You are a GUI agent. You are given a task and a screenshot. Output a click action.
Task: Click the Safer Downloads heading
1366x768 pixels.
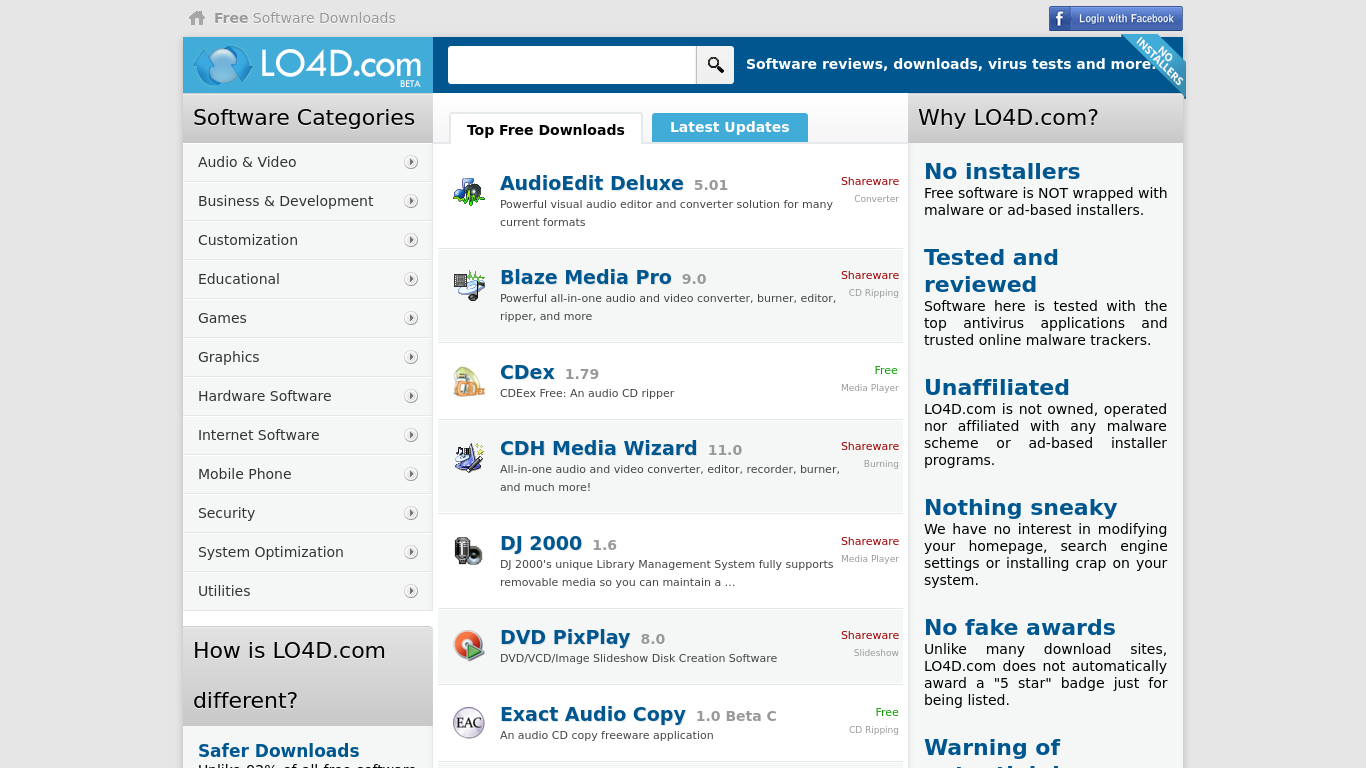point(279,751)
